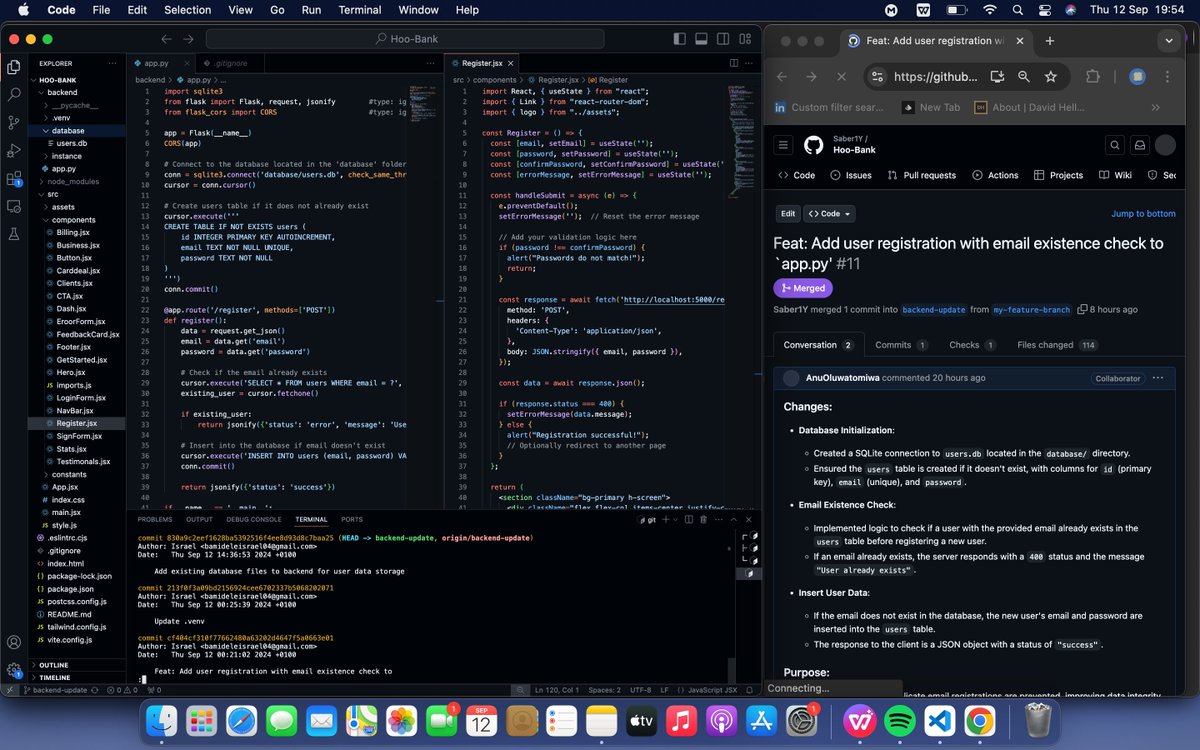Open the Chrome extensions puzzle icon
This screenshot has height=750, width=1200.
(x=1093, y=76)
